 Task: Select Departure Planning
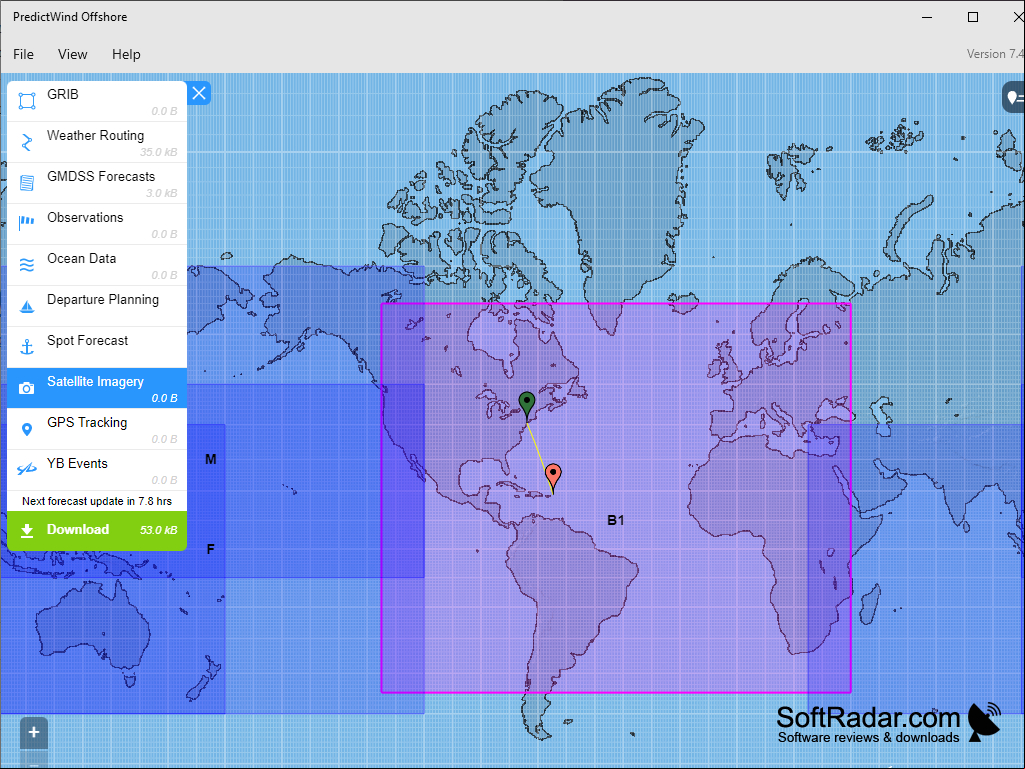pos(97,306)
